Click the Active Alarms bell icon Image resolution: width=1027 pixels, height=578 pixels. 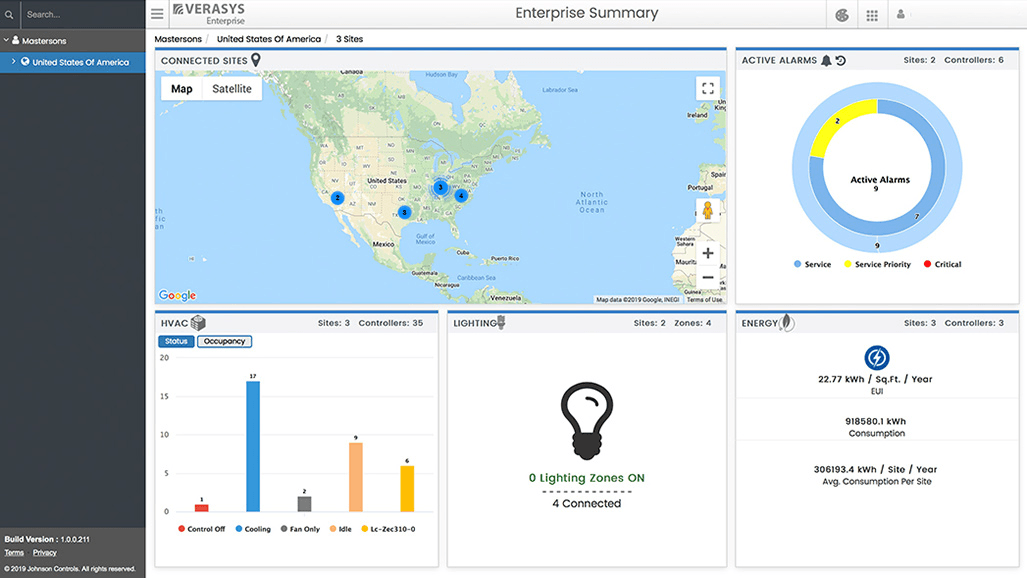[x=827, y=60]
